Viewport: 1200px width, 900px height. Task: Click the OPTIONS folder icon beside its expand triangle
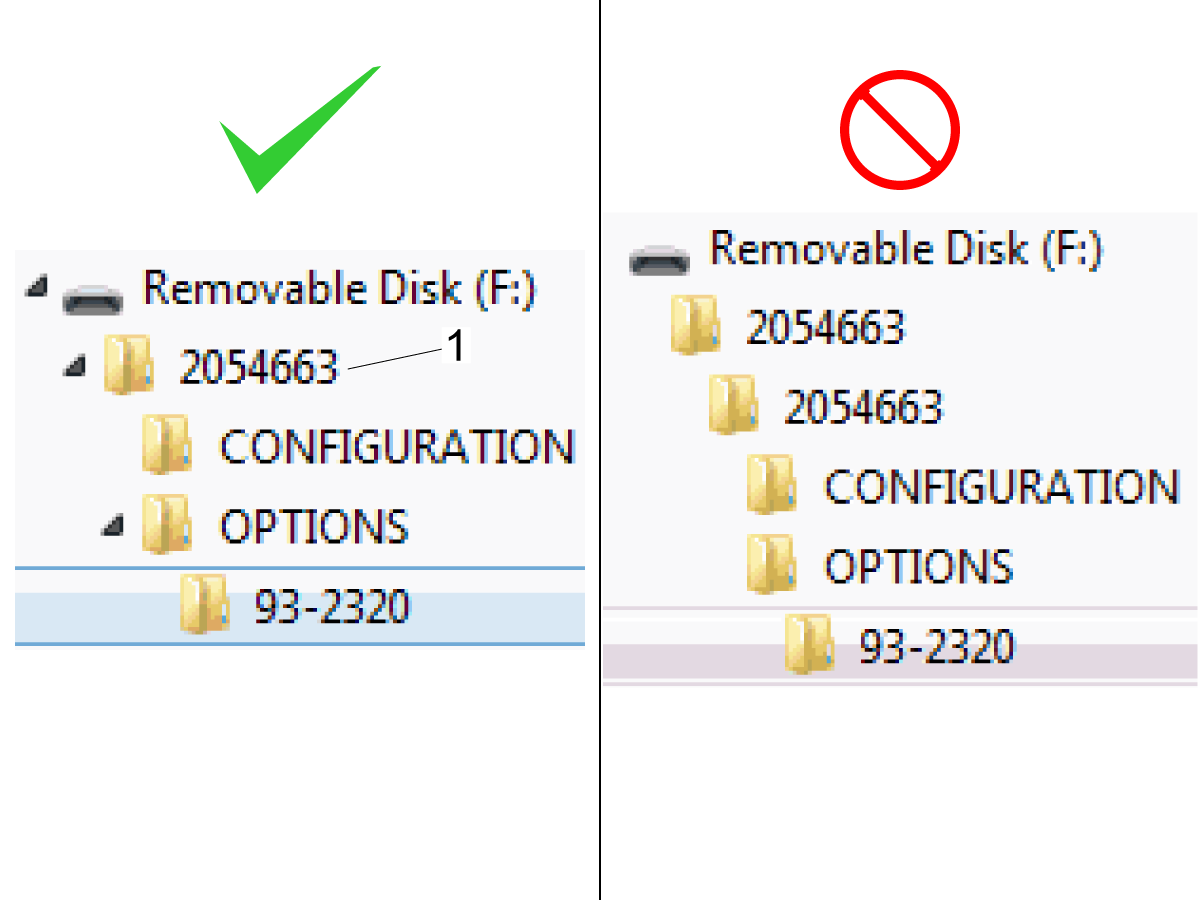pos(166,524)
